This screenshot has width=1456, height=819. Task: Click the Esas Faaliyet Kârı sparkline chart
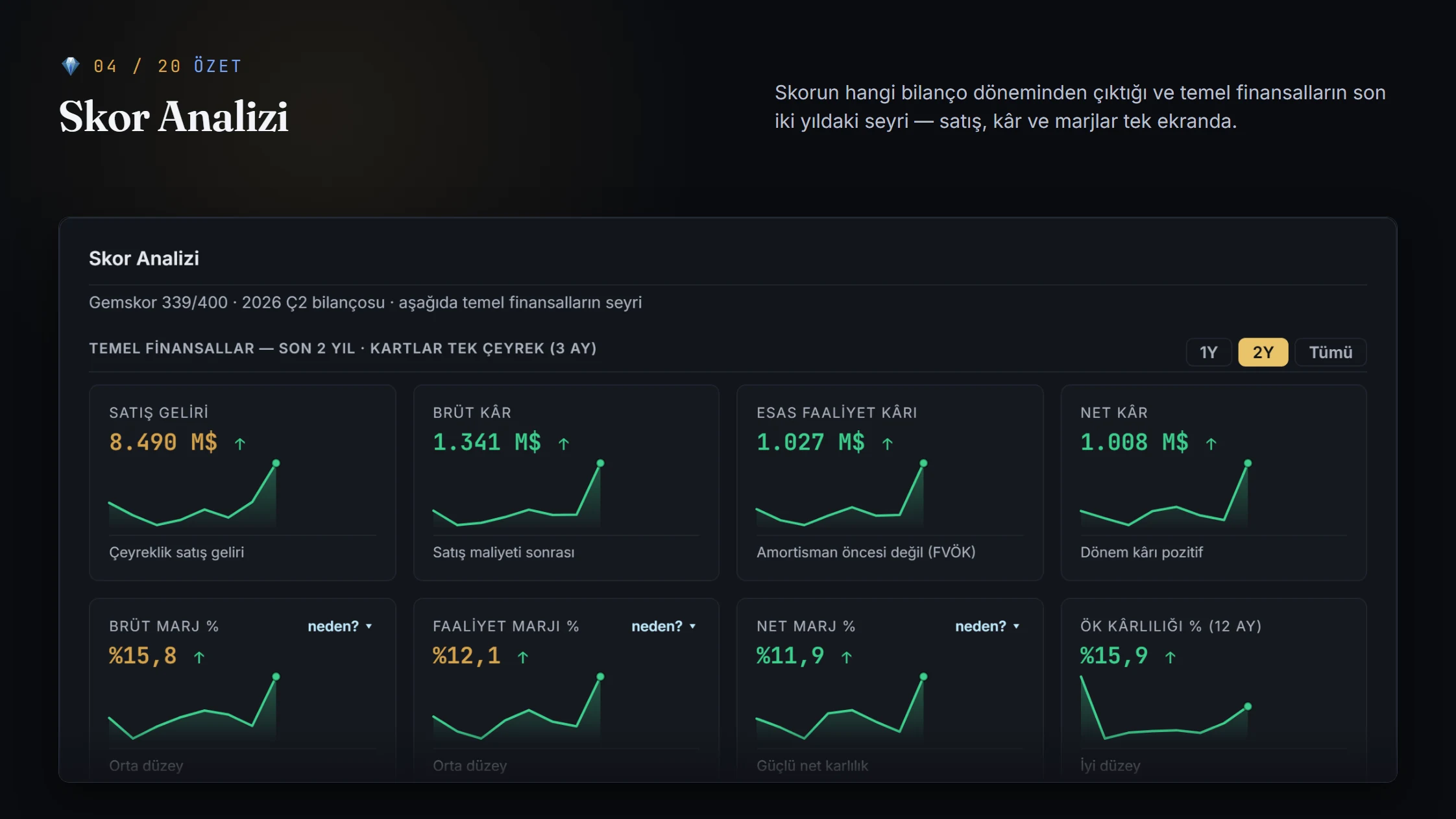pos(842,495)
